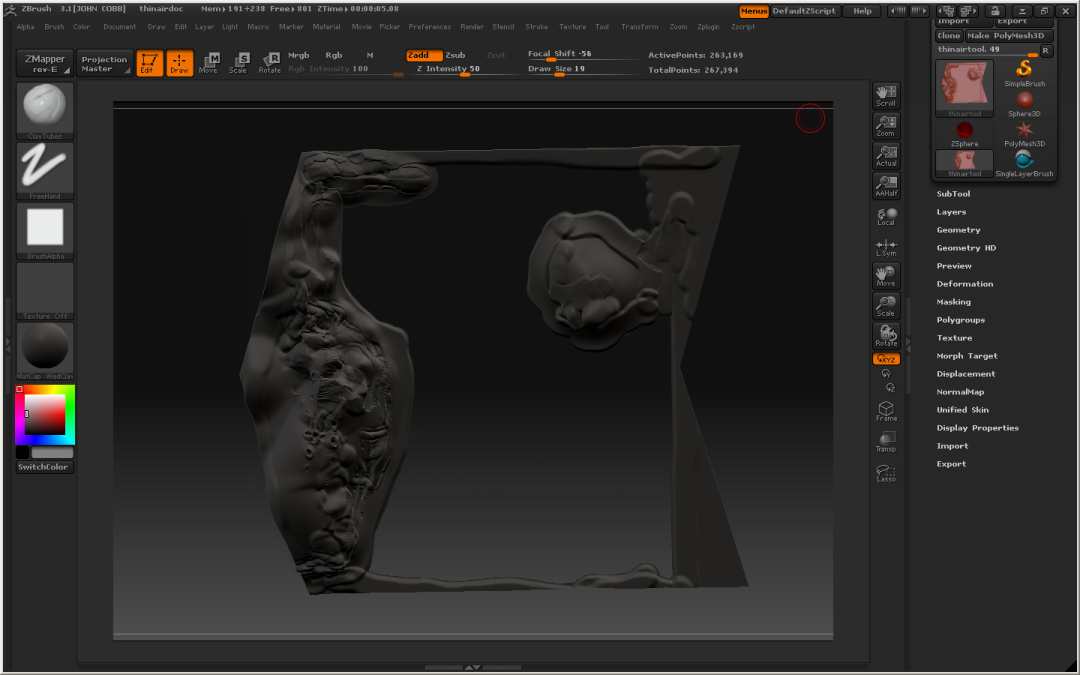Open the Masking sub-palette
Screen dimensions: 1080x675
tap(953, 302)
